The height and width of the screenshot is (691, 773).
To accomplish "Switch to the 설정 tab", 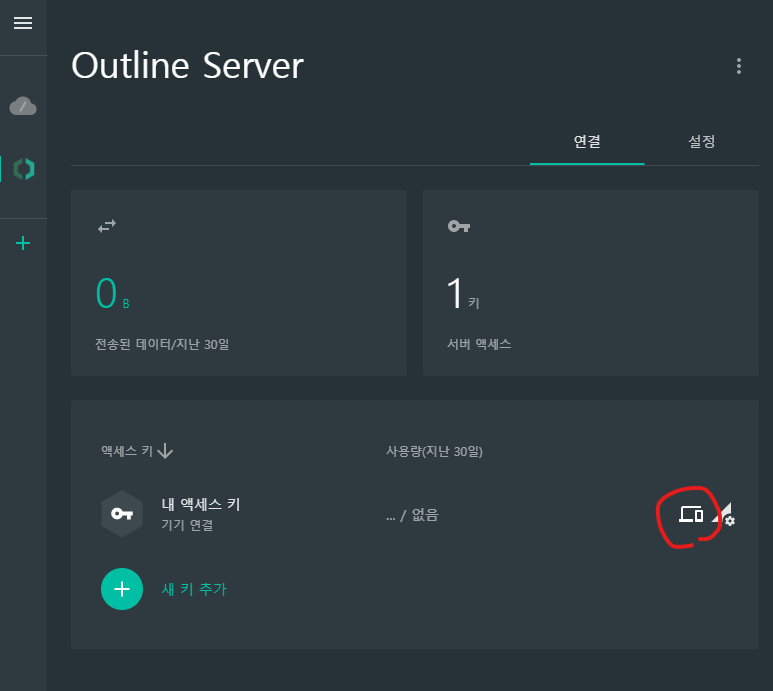I will tap(701, 142).
